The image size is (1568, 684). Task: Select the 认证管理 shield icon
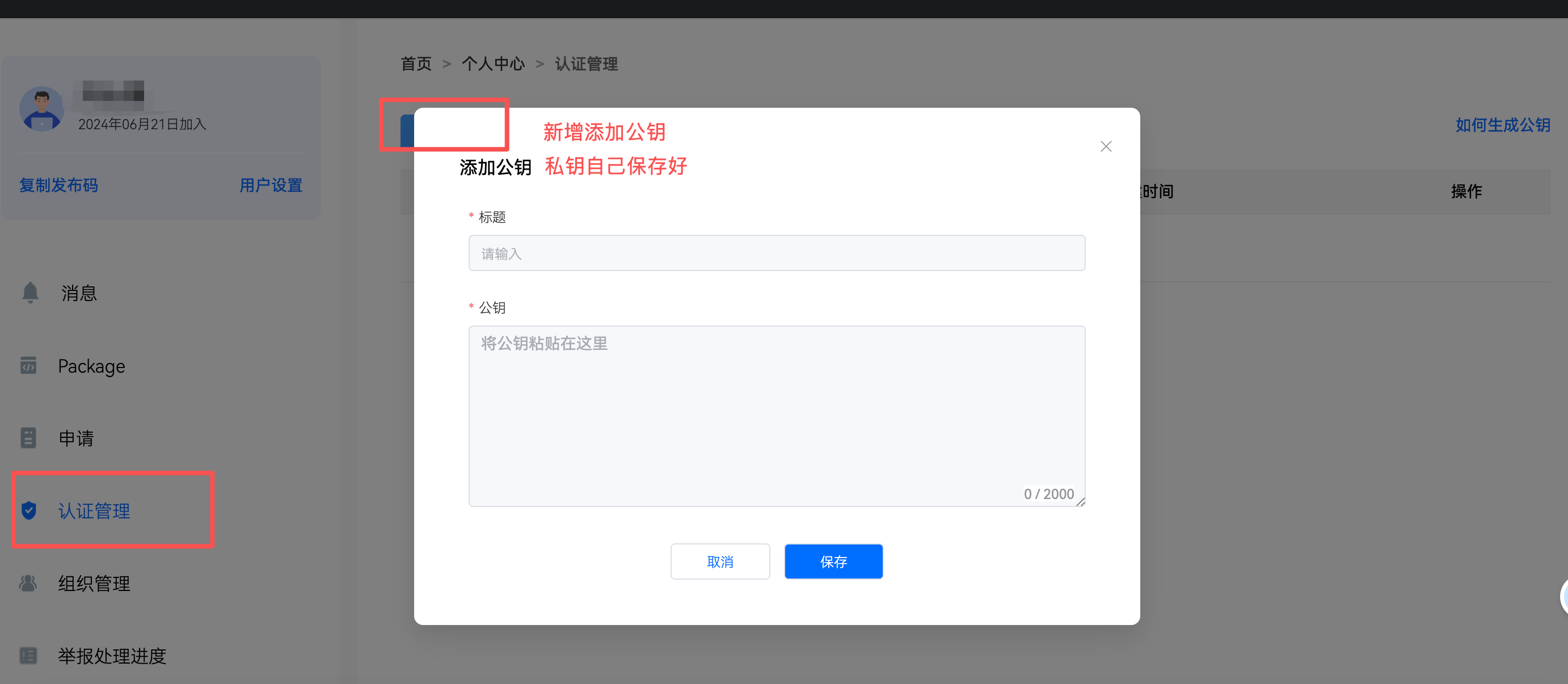pyautogui.click(x=28, y=510)
